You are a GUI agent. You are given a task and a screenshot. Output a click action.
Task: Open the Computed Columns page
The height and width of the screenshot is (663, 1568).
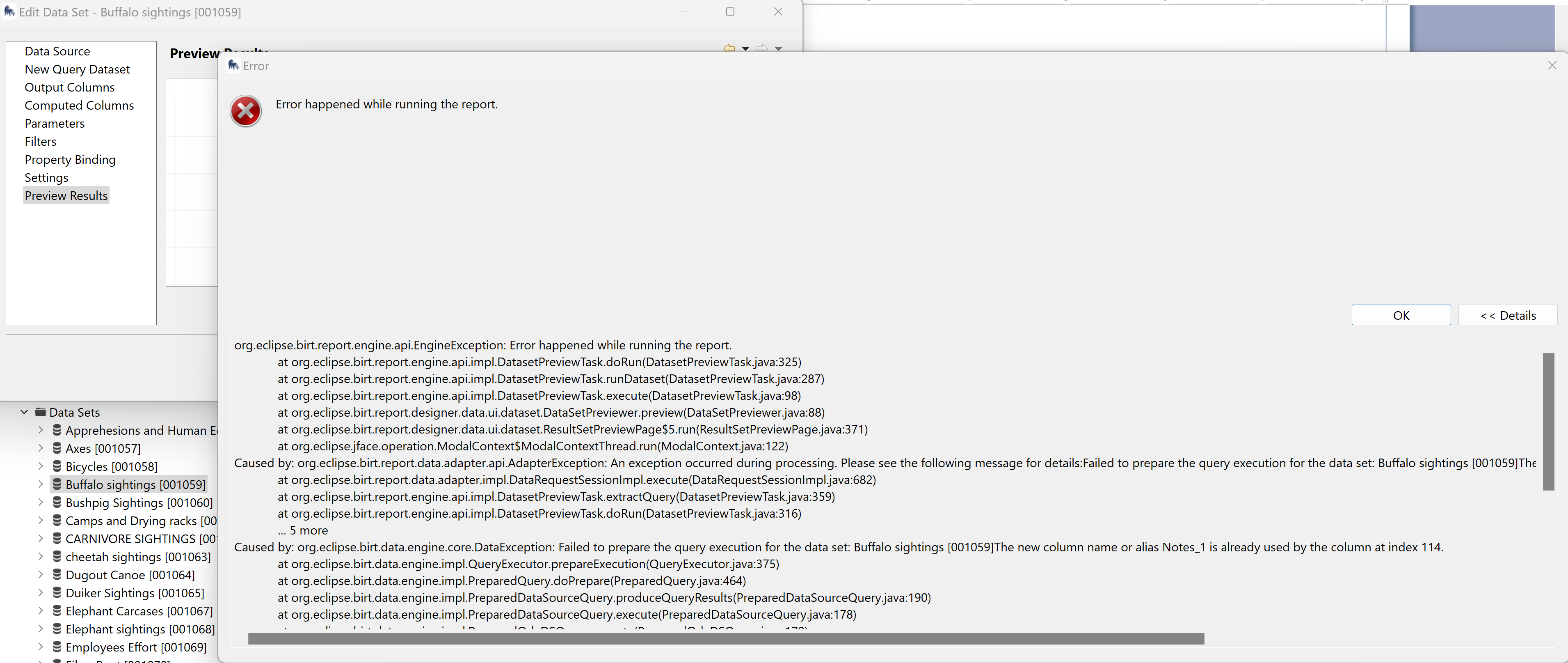79,106
